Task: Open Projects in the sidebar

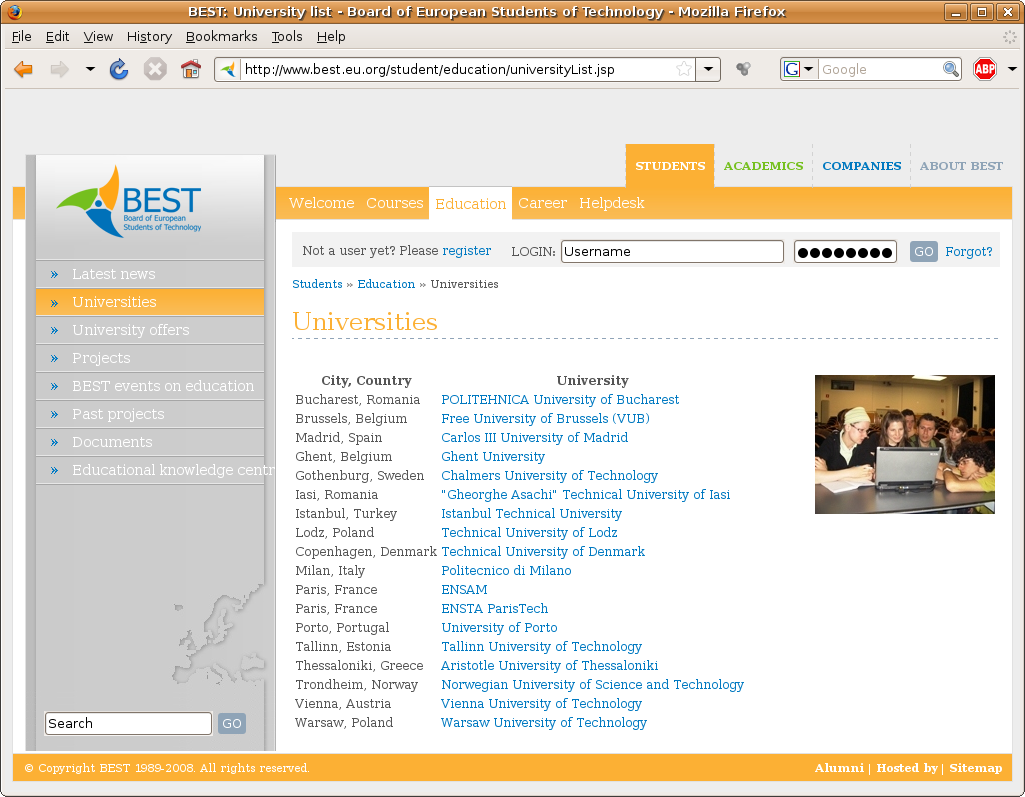Action: pyautogui.click(x=150, y=358)
